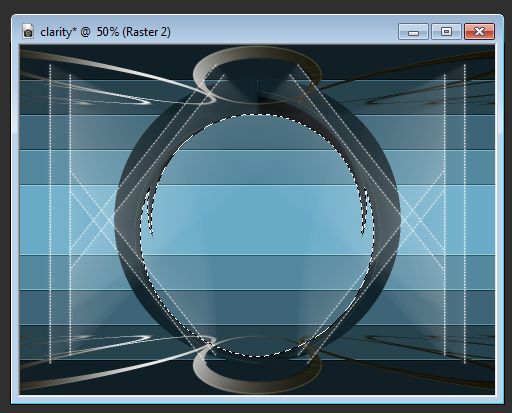Click the crossing dotted X pattern right of the ring
The height and width of the screenshot is (413, 512).
pyautogui.click(x=422, y=220)
